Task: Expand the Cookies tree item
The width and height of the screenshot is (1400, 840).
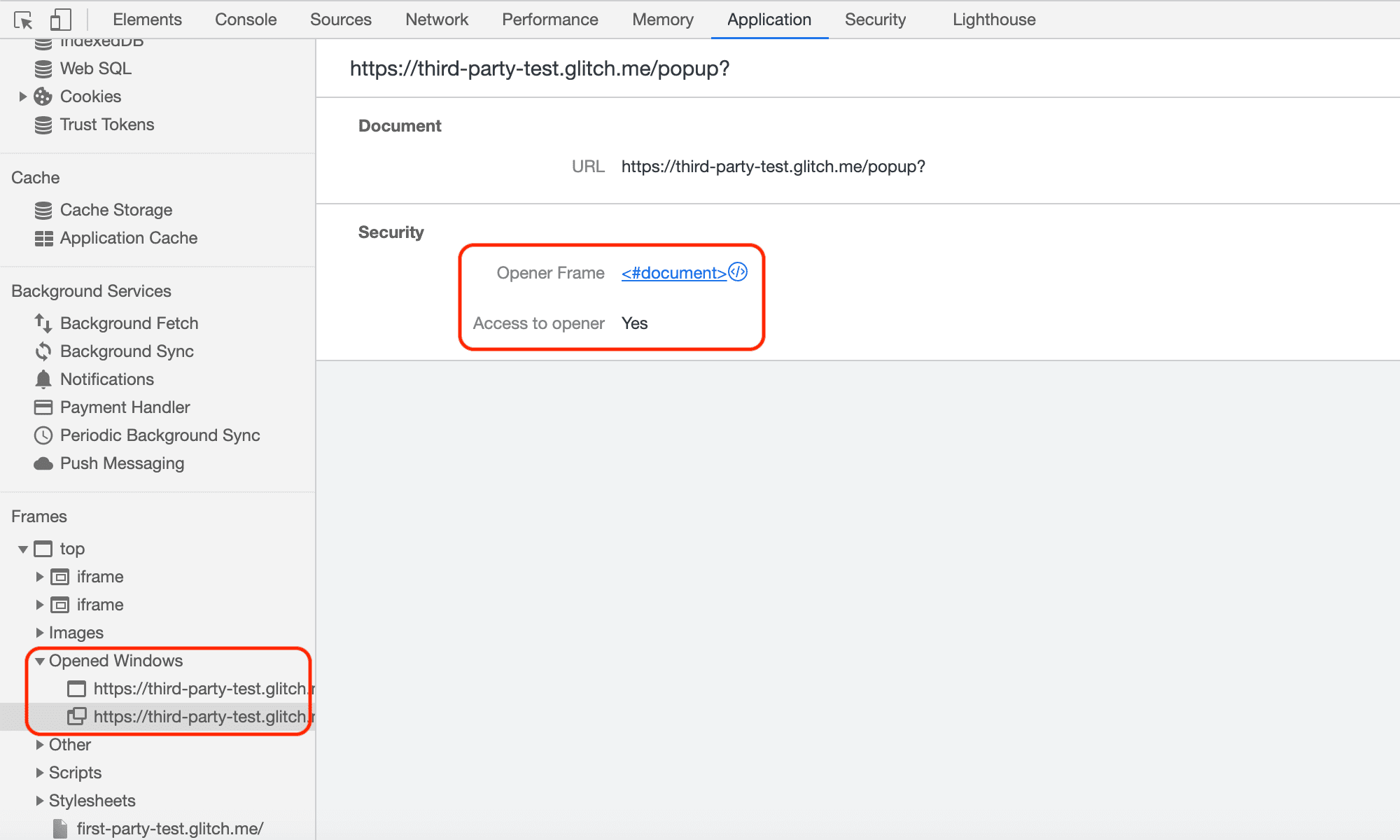Action: [x=22, y=96]
